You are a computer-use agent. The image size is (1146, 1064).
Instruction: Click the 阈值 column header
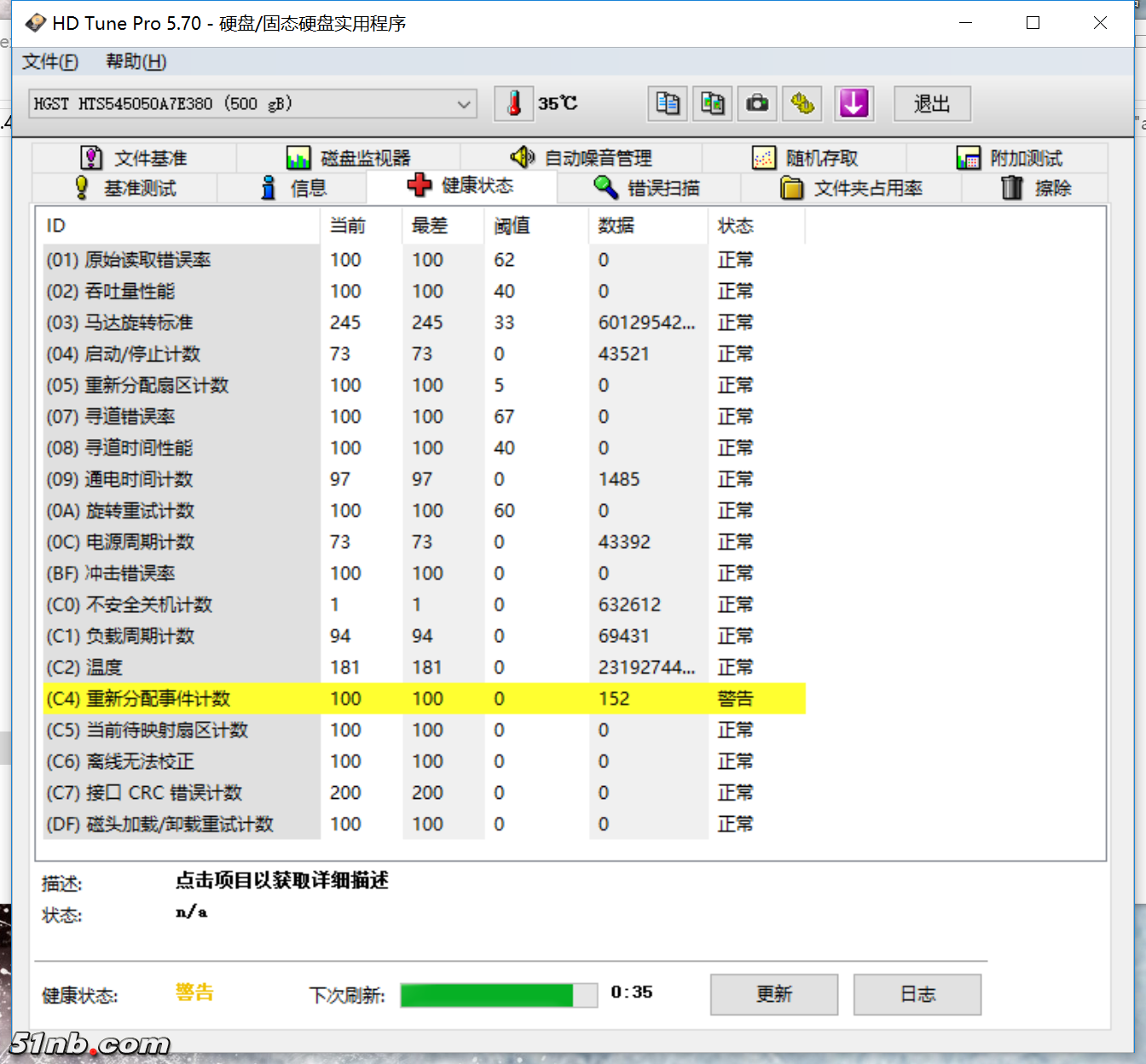pos(512,226)
